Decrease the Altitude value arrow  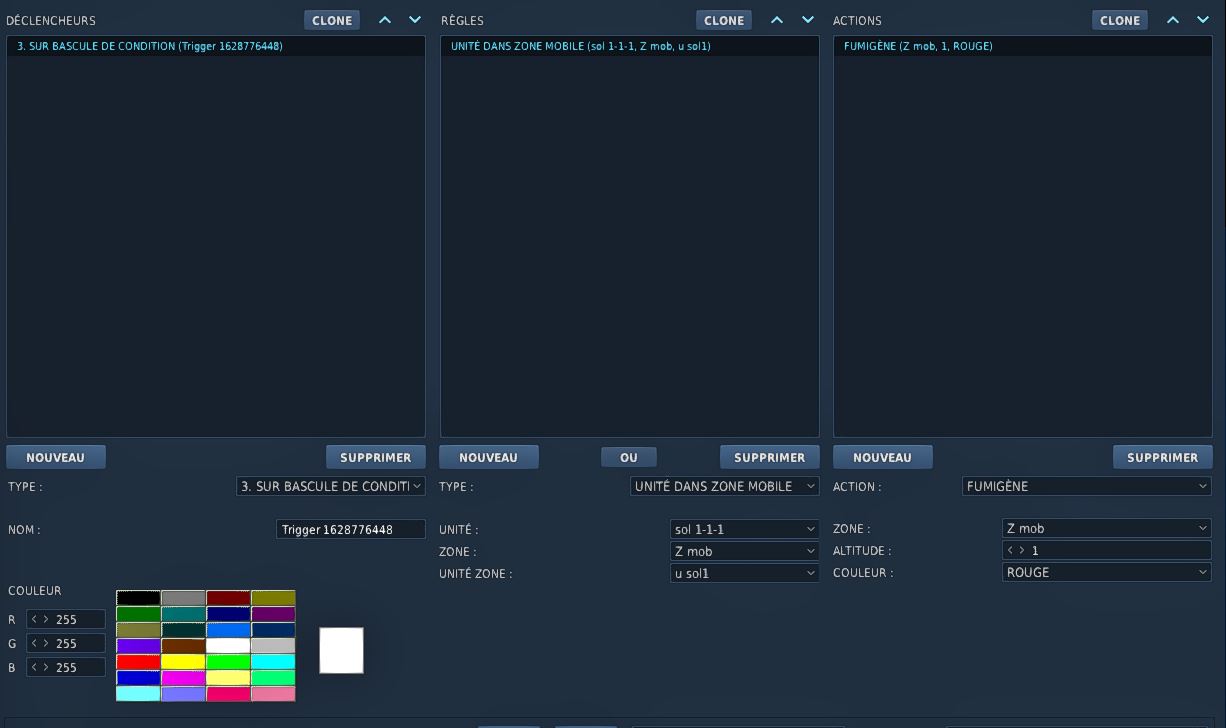coord(1011,551)
